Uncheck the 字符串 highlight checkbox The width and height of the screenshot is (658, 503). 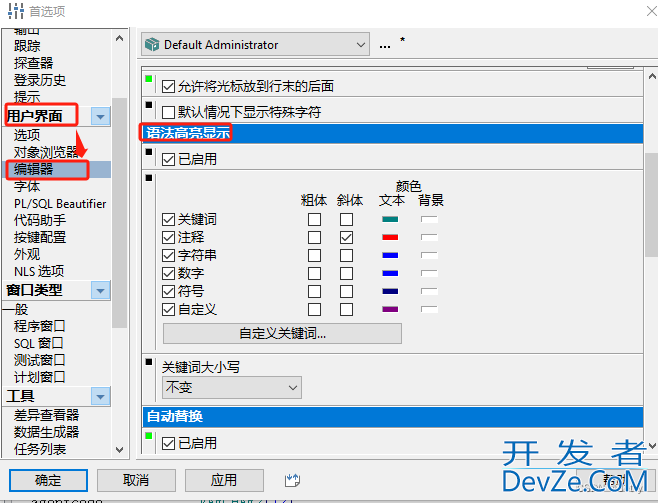tap(168, 255)
